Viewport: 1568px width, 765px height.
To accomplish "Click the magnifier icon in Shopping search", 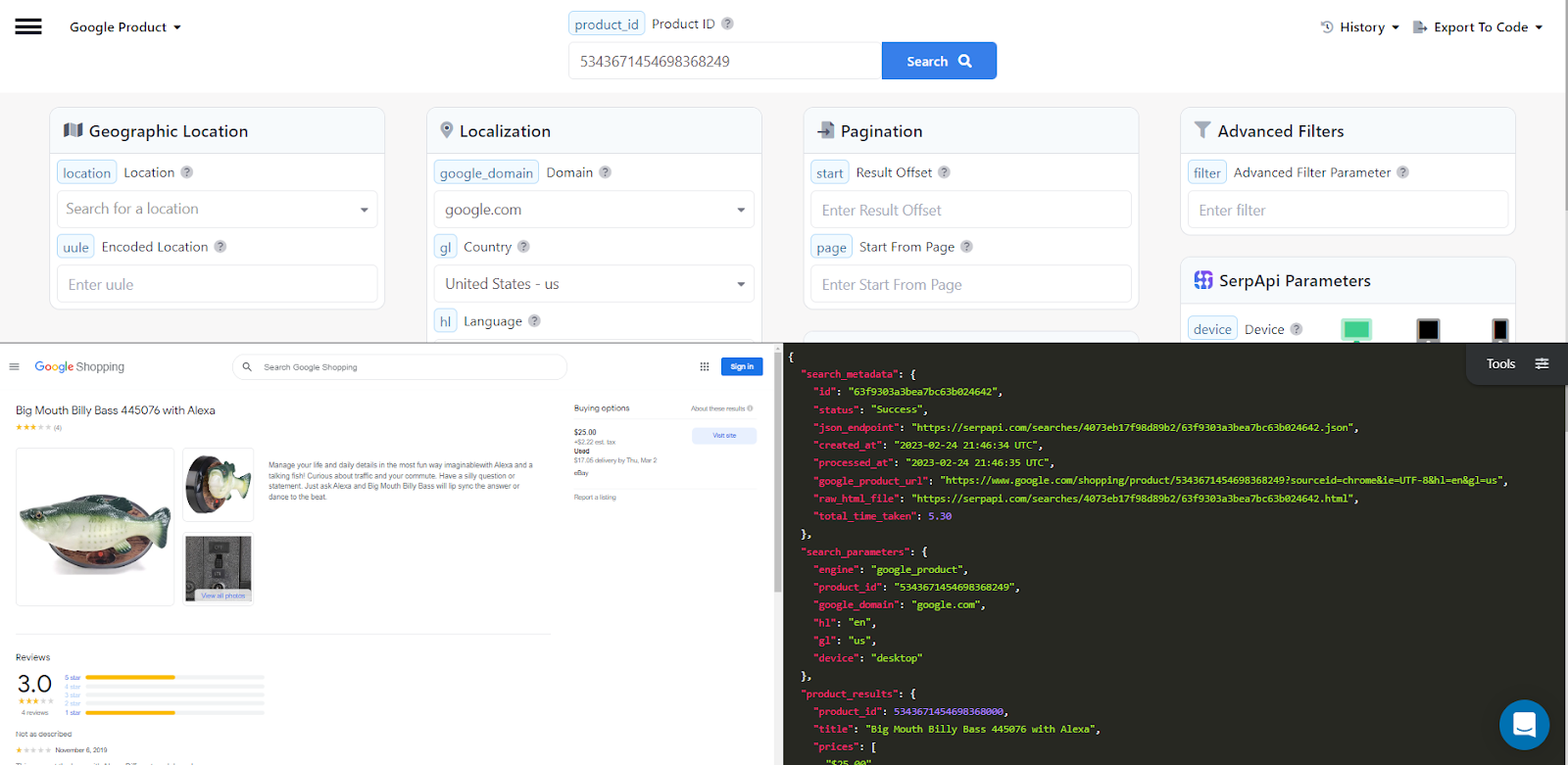I will (x=247, y=367).
